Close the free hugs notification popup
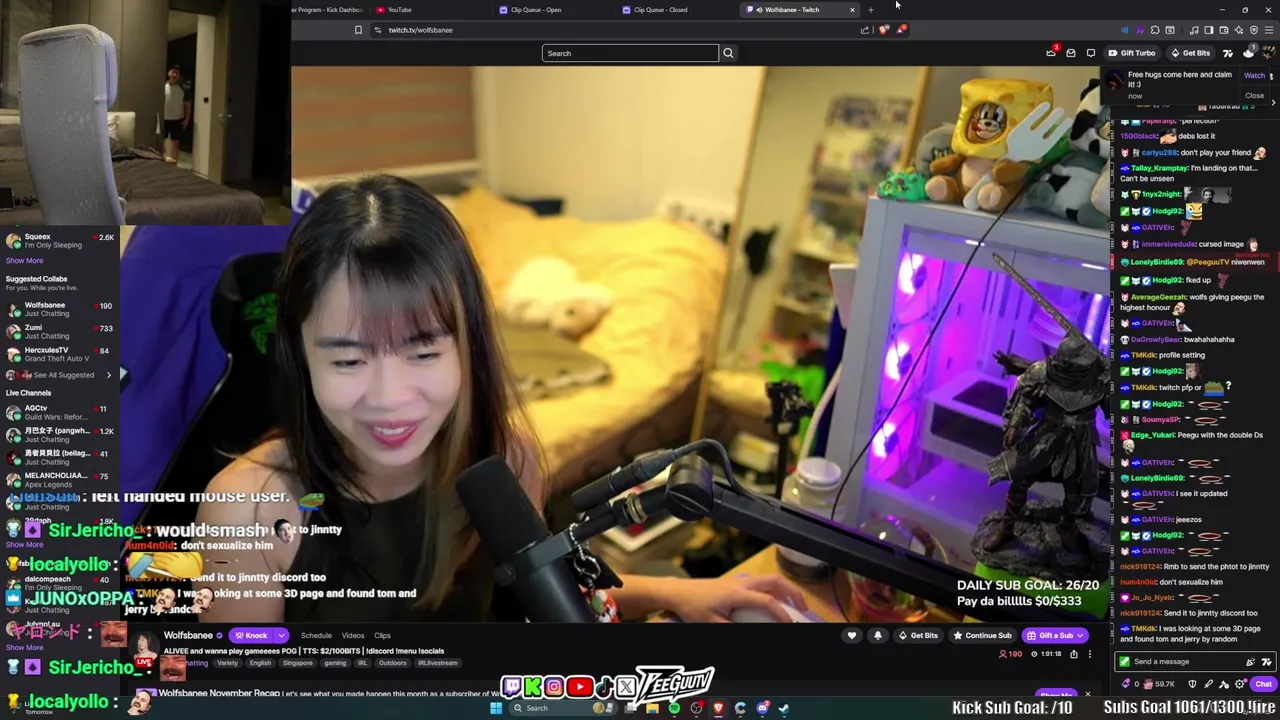Viewport: 1280px width, 720px height. click(x=1254, y=95)
